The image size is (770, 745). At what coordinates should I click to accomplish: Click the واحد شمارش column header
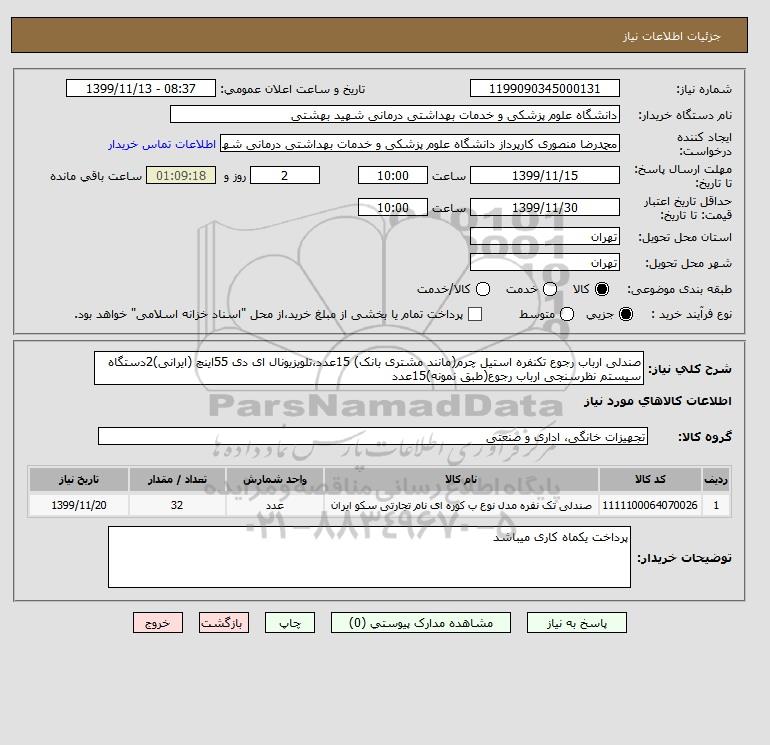click(x=275, y=479)
